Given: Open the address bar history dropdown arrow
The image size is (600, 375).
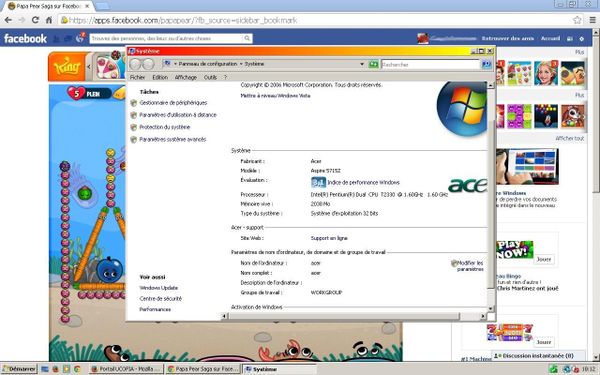Looking at the screenshot, I should coord(362,64).
